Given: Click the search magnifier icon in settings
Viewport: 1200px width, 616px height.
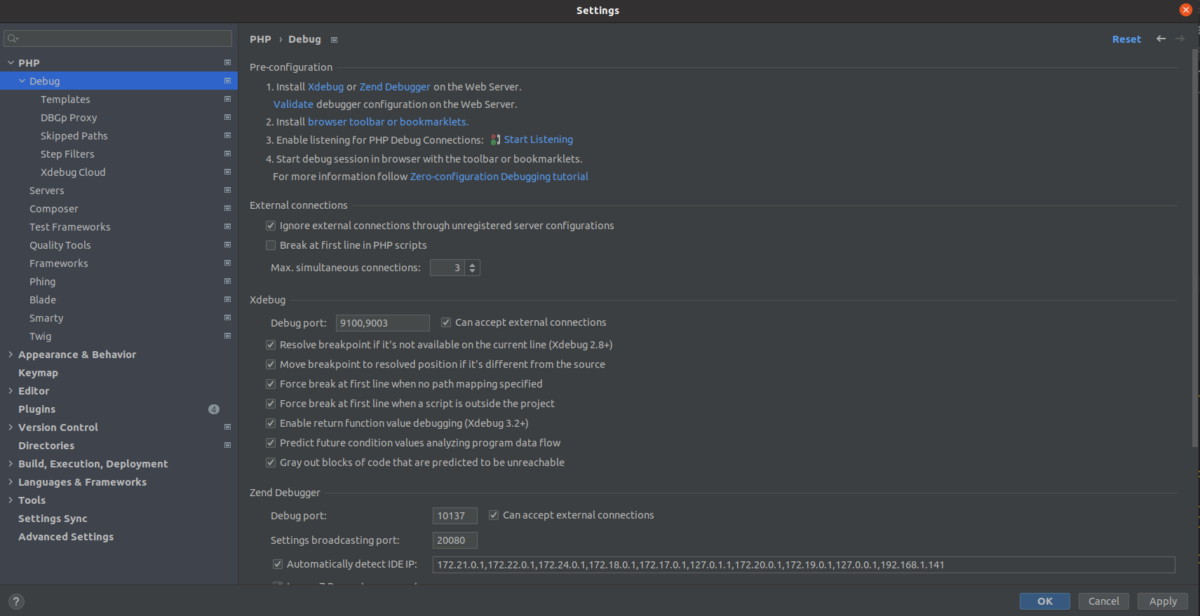Looking at the screenshot, I should click(12, 38).
